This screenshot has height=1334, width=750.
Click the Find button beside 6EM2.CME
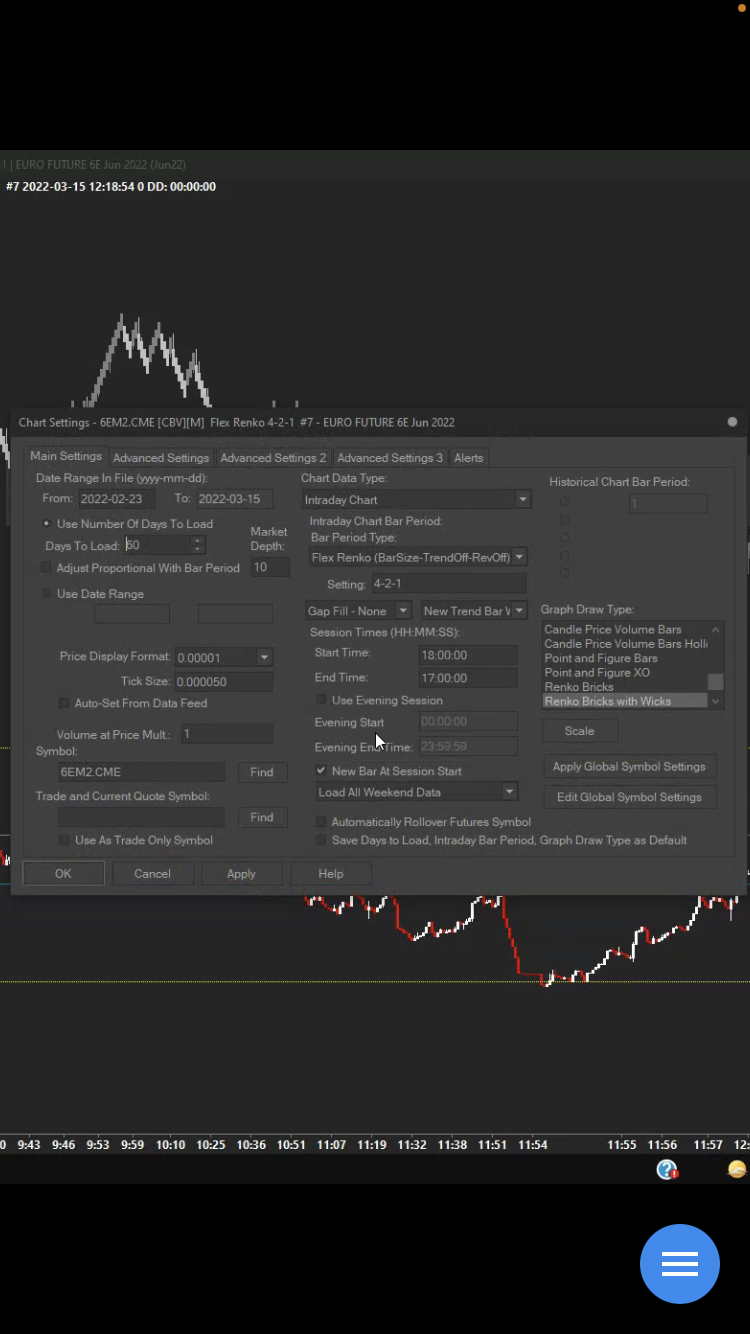(x=262, y=772)
